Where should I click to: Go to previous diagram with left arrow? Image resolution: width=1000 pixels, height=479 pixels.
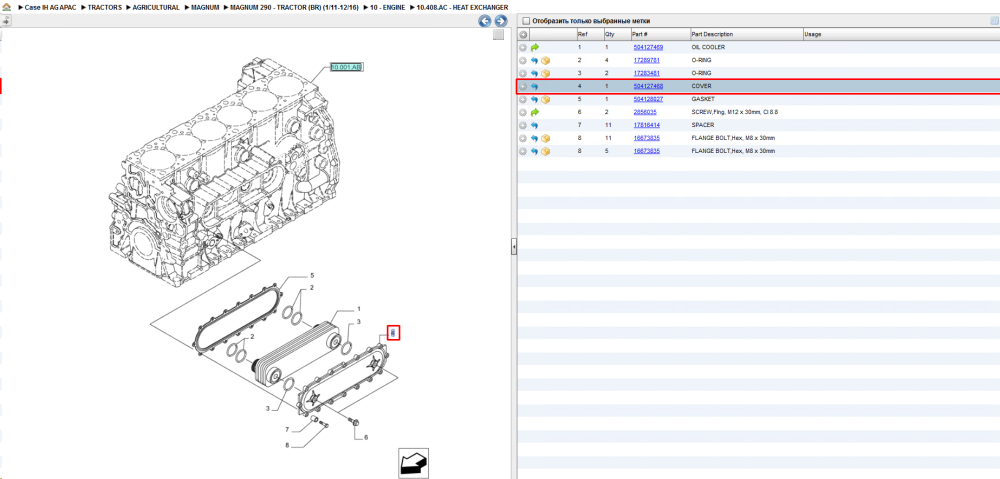[x=485, y=21]
